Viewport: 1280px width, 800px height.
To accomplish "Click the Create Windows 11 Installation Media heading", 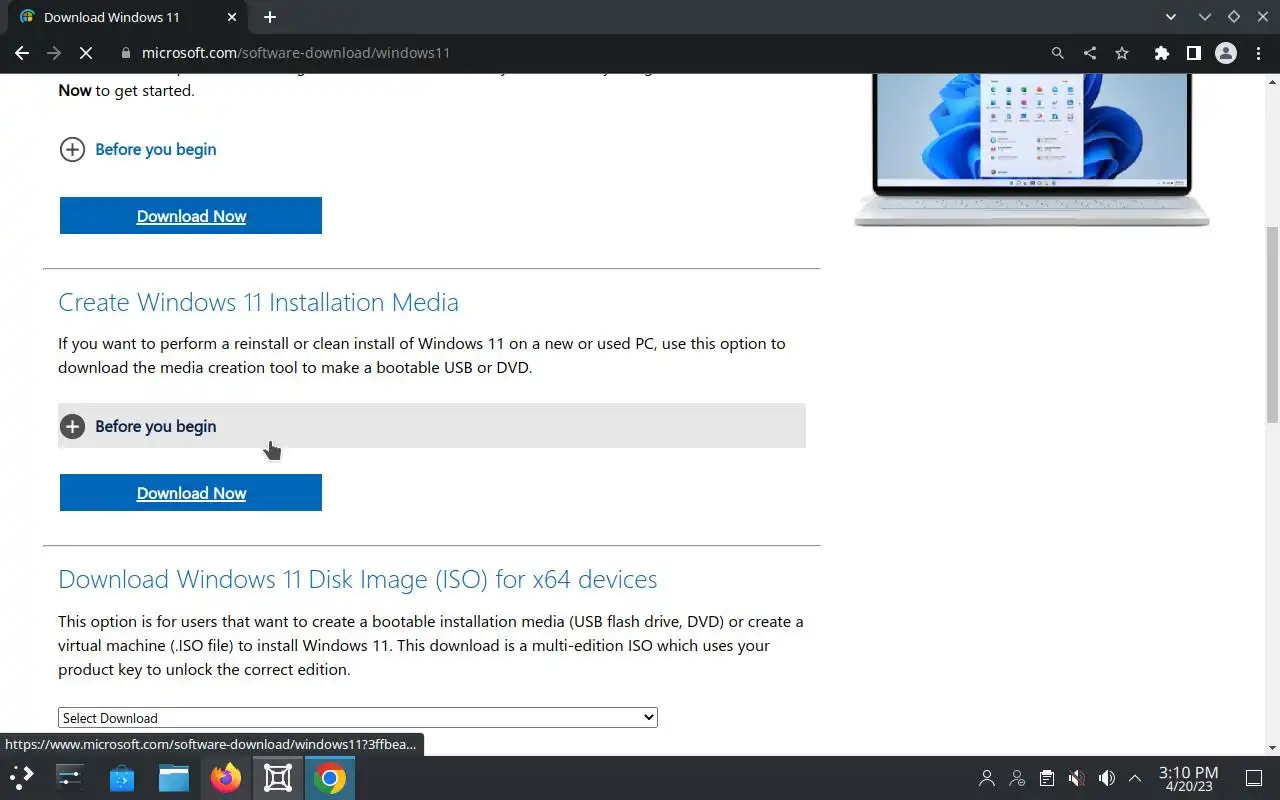I will pyautogui.click(x=258, y=302).
